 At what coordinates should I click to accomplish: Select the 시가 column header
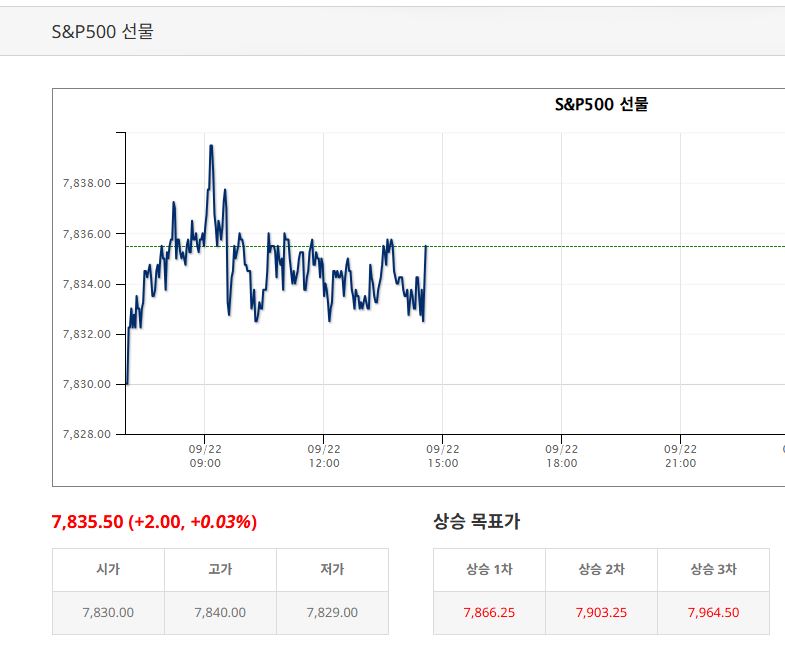[108, 569]
